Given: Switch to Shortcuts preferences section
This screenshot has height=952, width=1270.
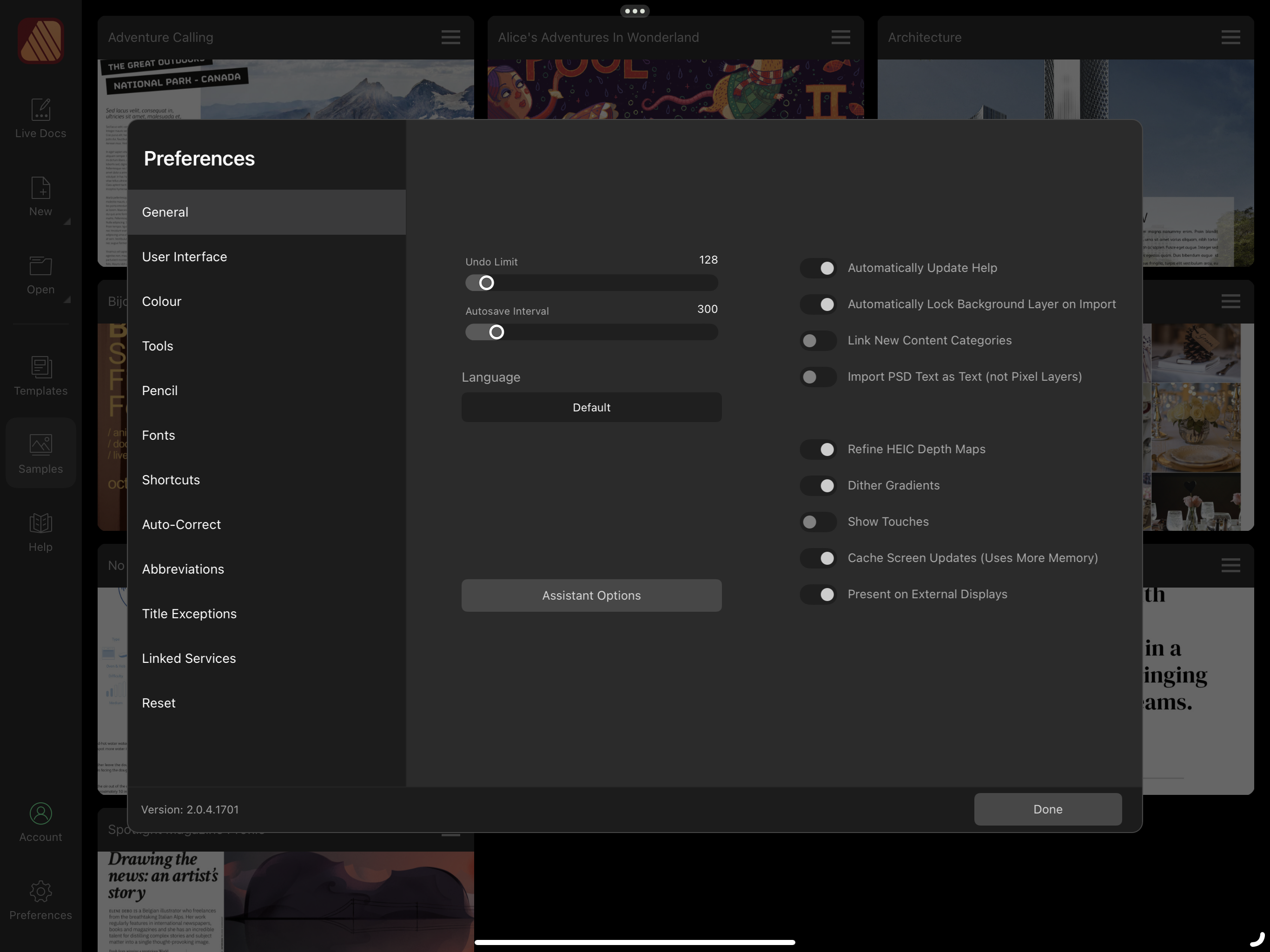Looking at the screenshot, I should (171, 480).
